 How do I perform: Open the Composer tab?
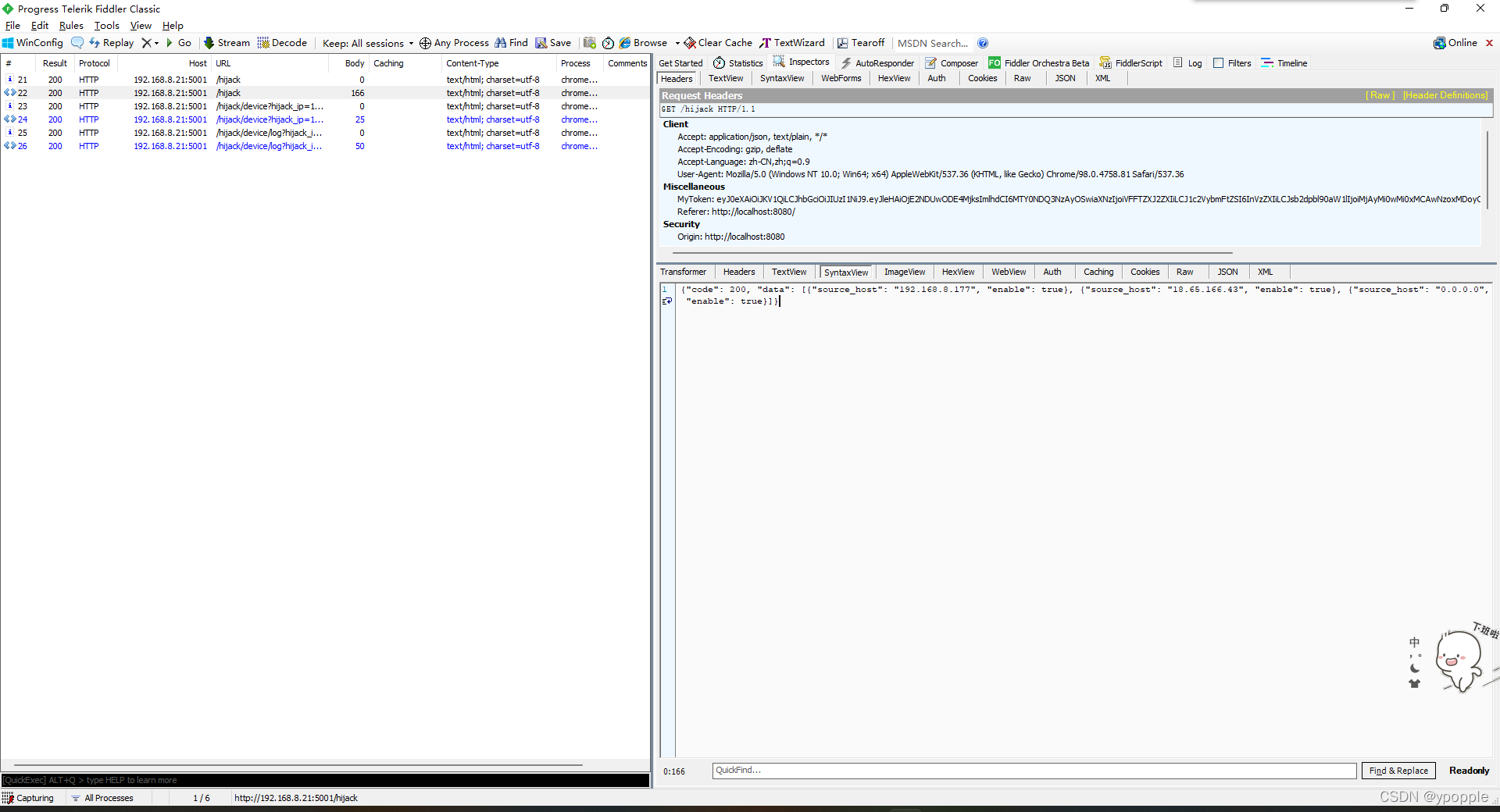[x=952, y=63]
